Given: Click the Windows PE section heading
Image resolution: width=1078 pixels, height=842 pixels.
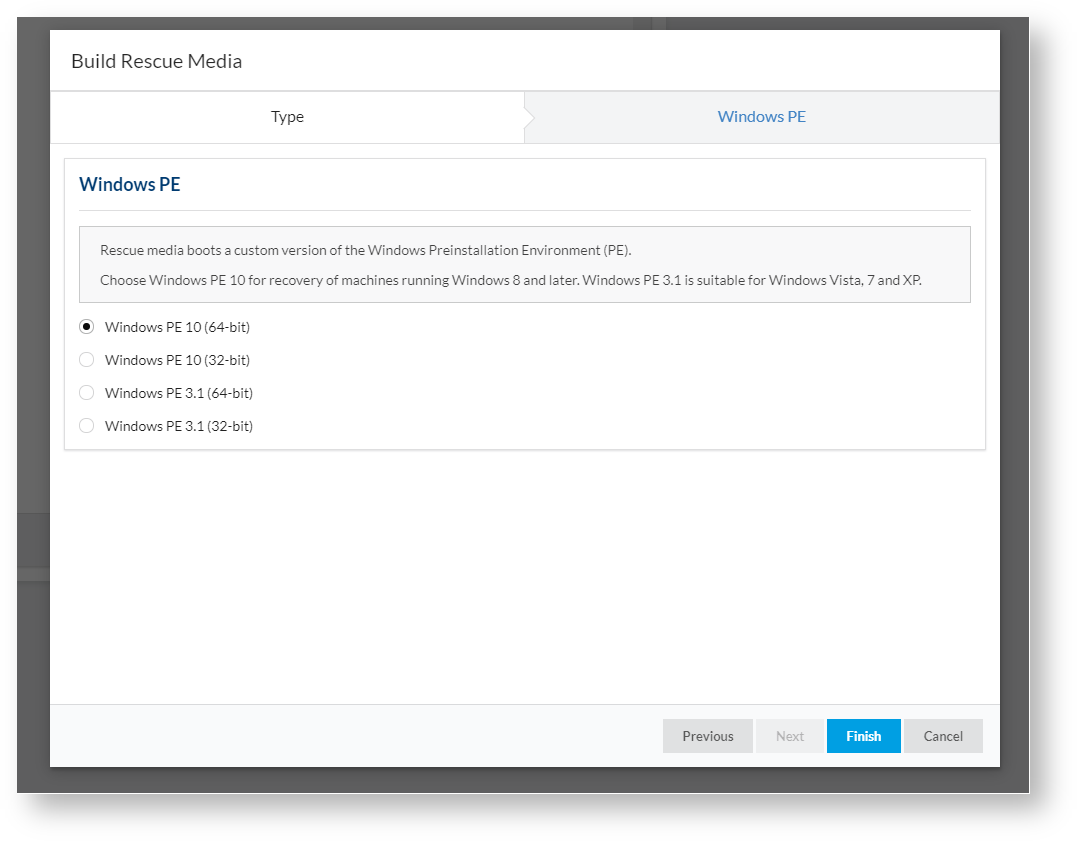Looking at the screenshot, I should [130, 184].
